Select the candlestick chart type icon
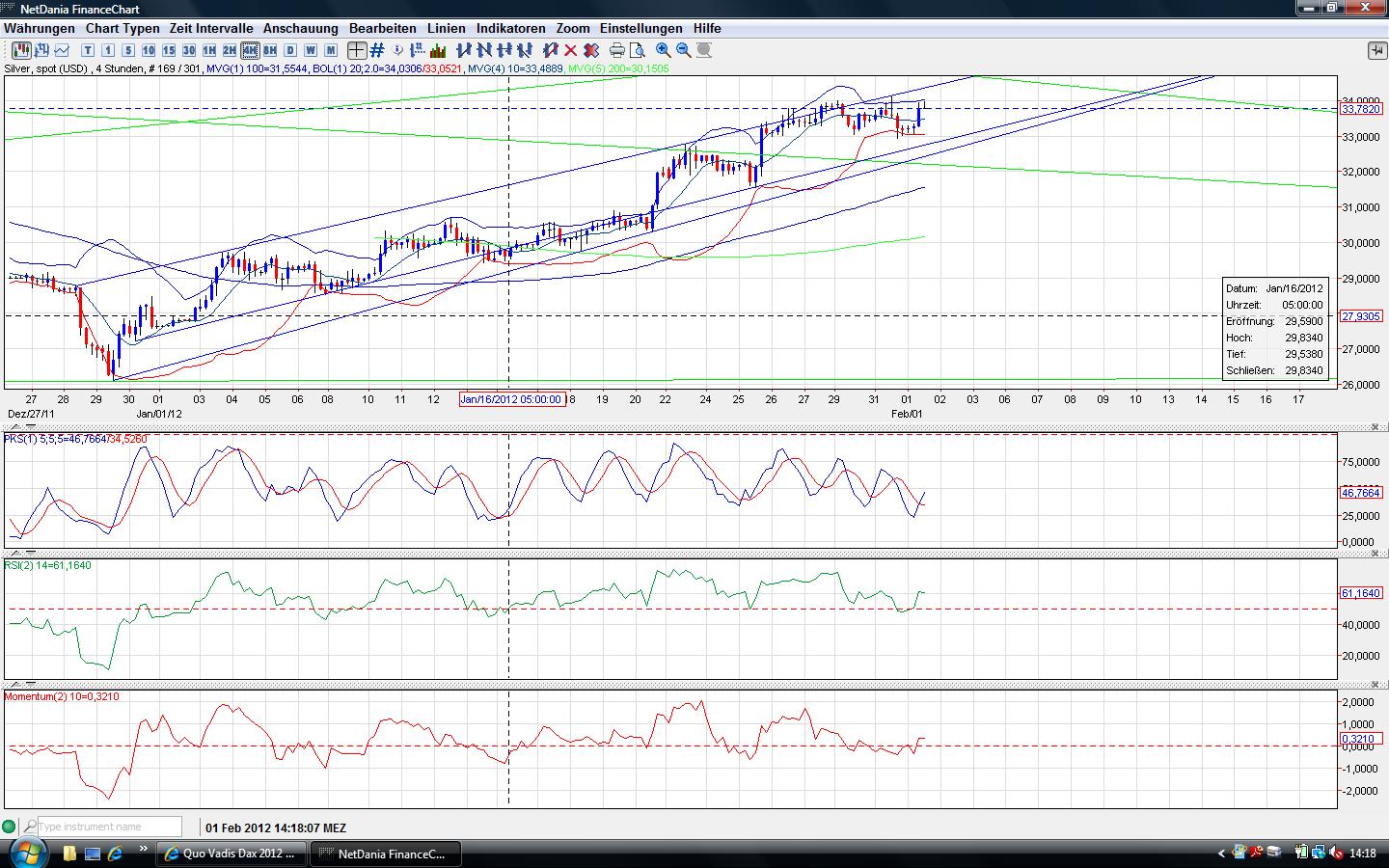This screenshot has width=1389, height=868. (19, 50)
